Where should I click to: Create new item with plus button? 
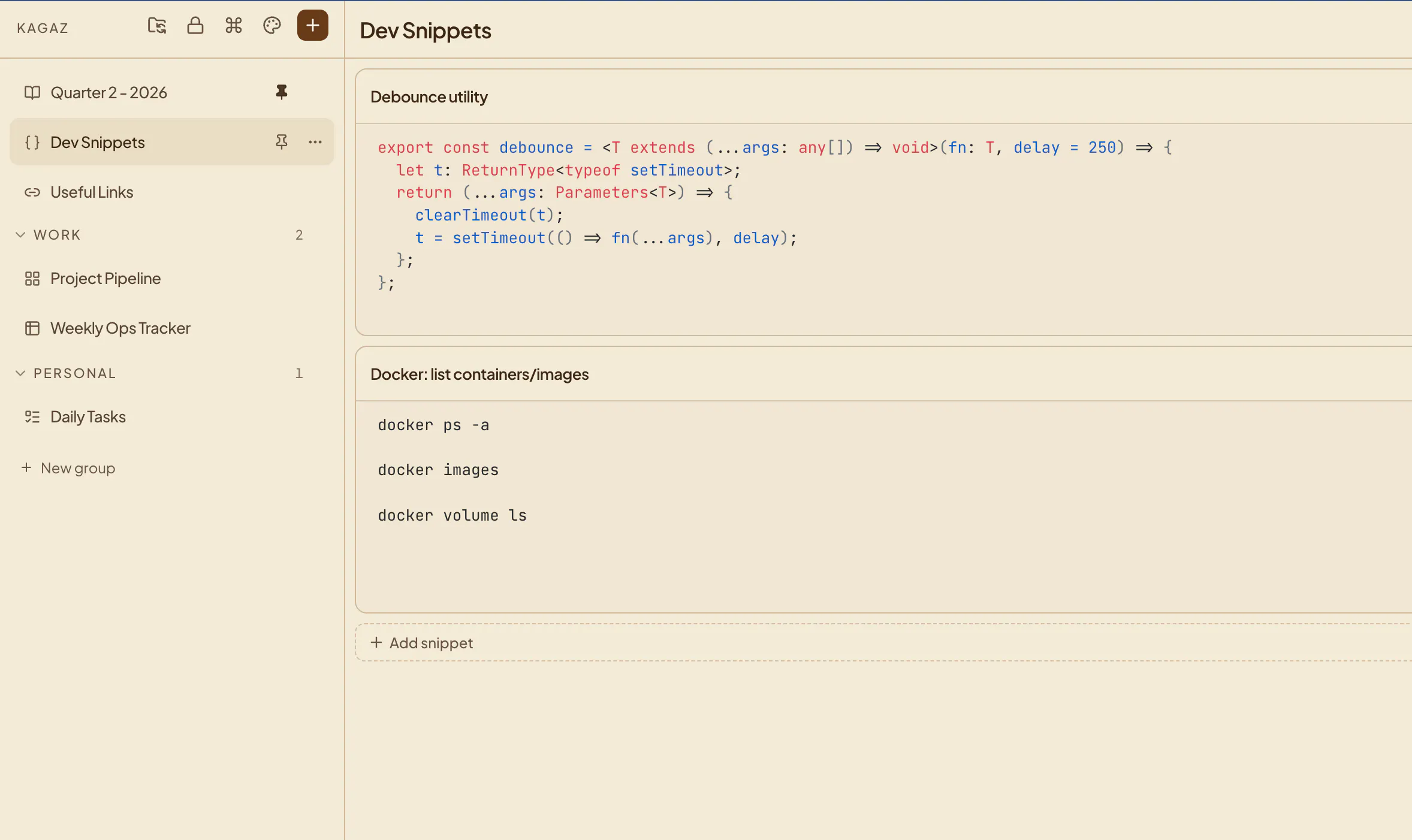click(x=313, y=25)
